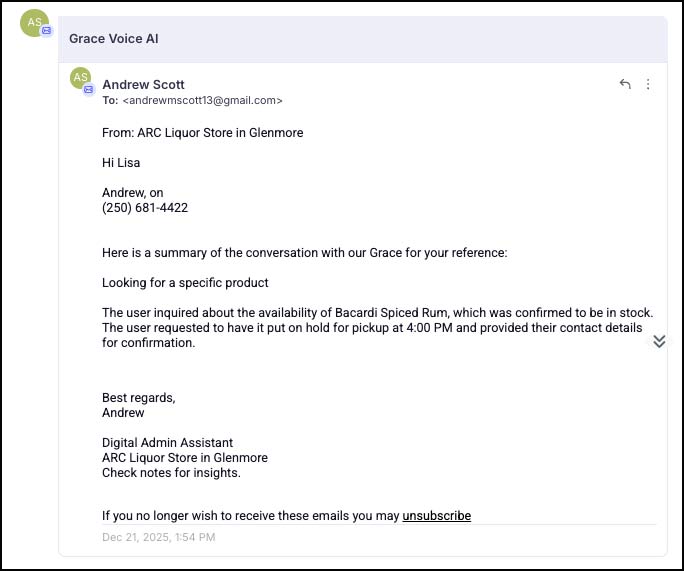The height and width of the screenshot is (571, 684).
Task: Click the andrewmscott13@gmail.com recipient address
Action: (202, 101)
